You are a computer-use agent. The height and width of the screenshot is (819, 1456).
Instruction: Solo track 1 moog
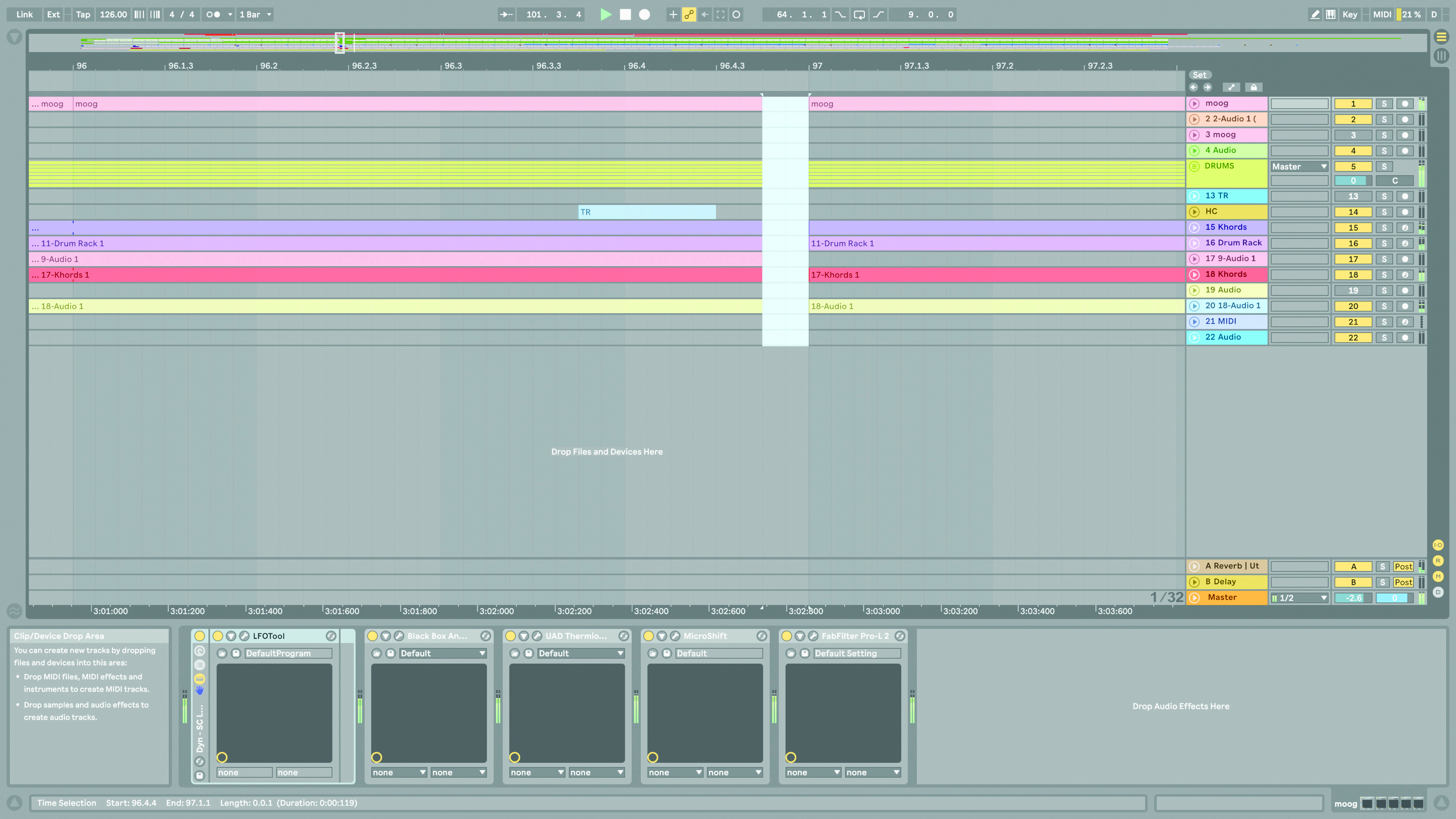point(1384,104)
